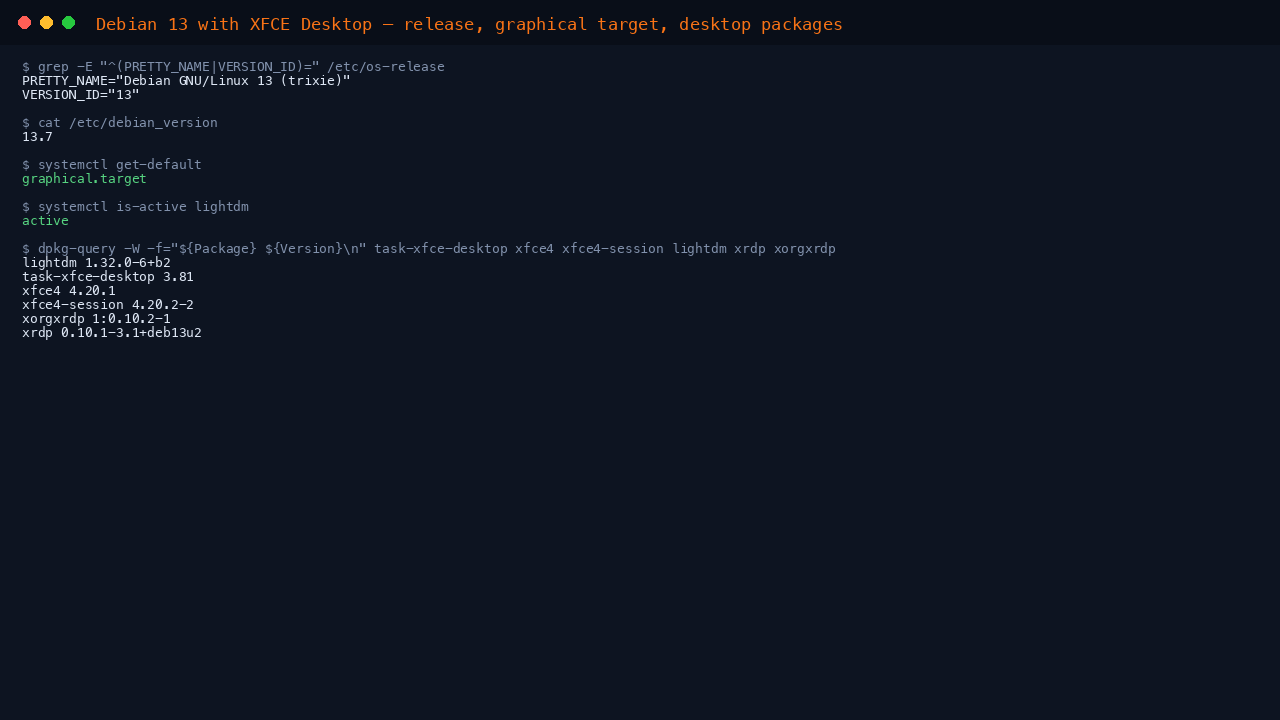Select the dpkg-query command line

tap(429, 249)
